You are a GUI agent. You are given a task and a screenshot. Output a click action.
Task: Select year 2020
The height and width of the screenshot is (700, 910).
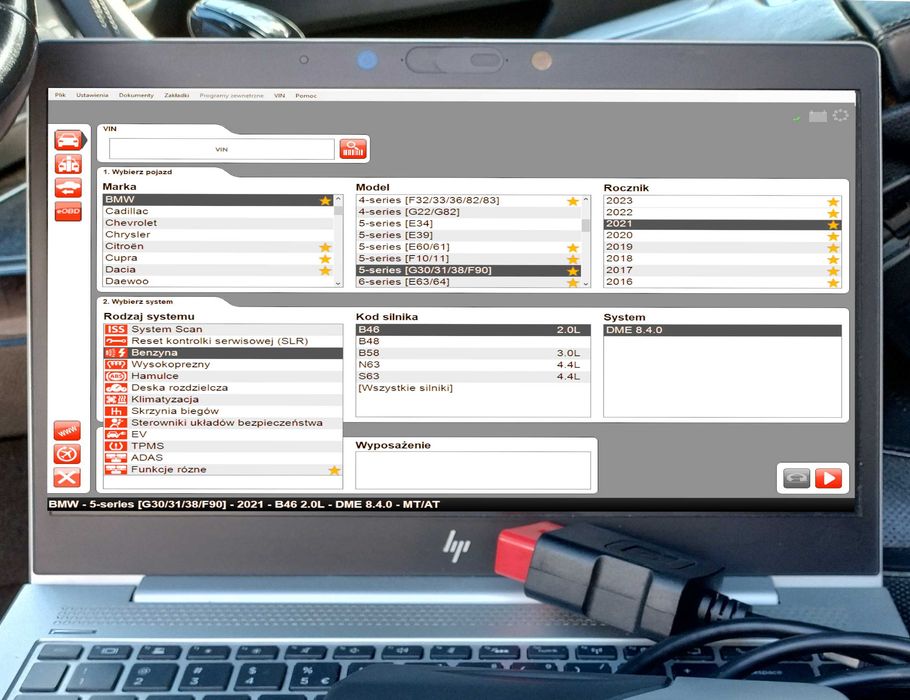[723, 235]
